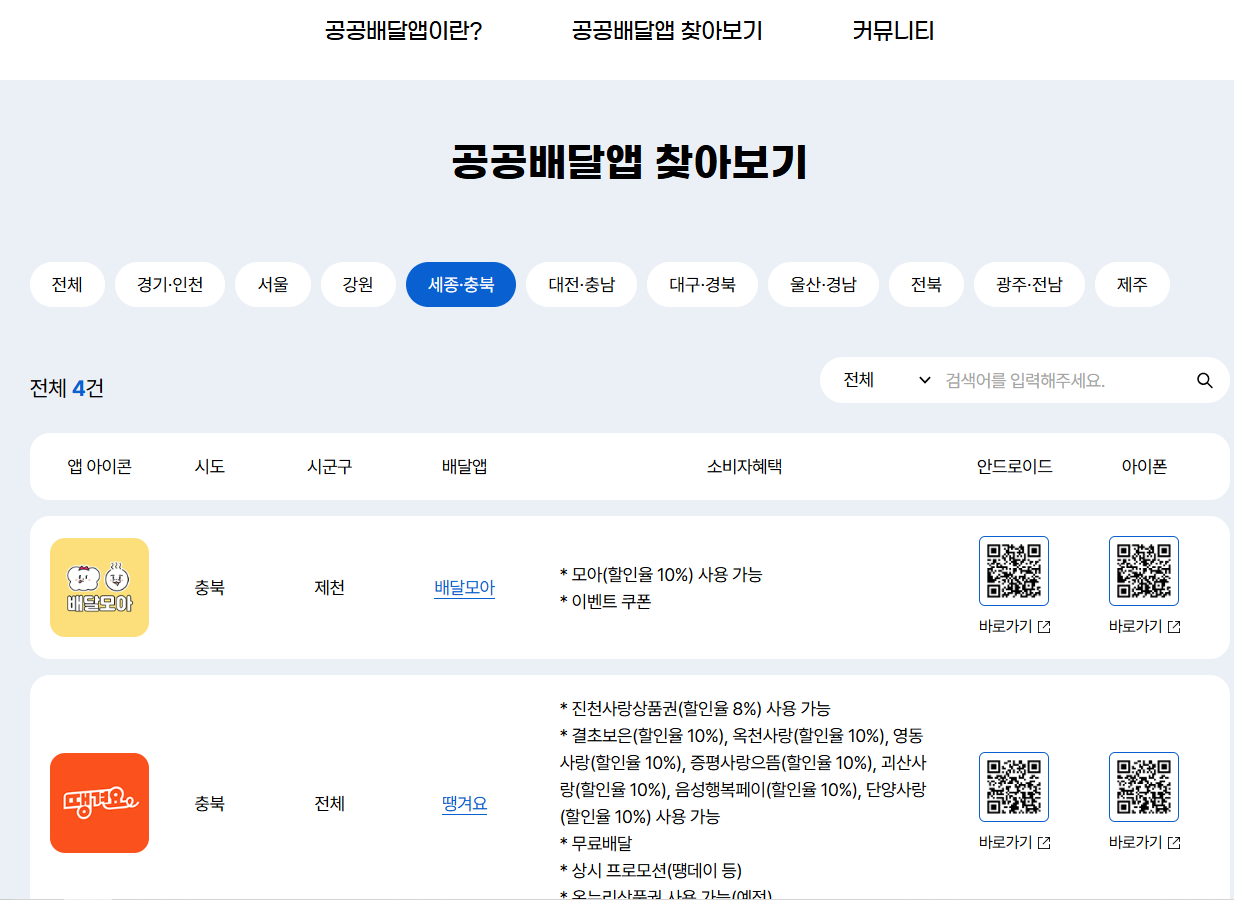Click the 땡겨요 iPhone QR code

pyautogui.click(x=1143, y=786)
